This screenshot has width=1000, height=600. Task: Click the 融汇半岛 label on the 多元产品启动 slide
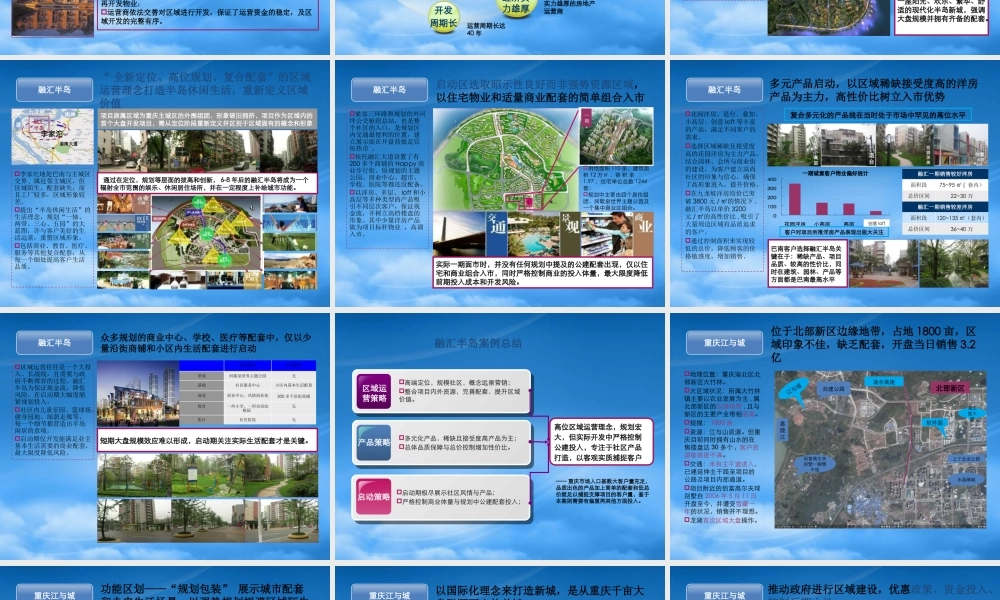[x=724, y=89]
